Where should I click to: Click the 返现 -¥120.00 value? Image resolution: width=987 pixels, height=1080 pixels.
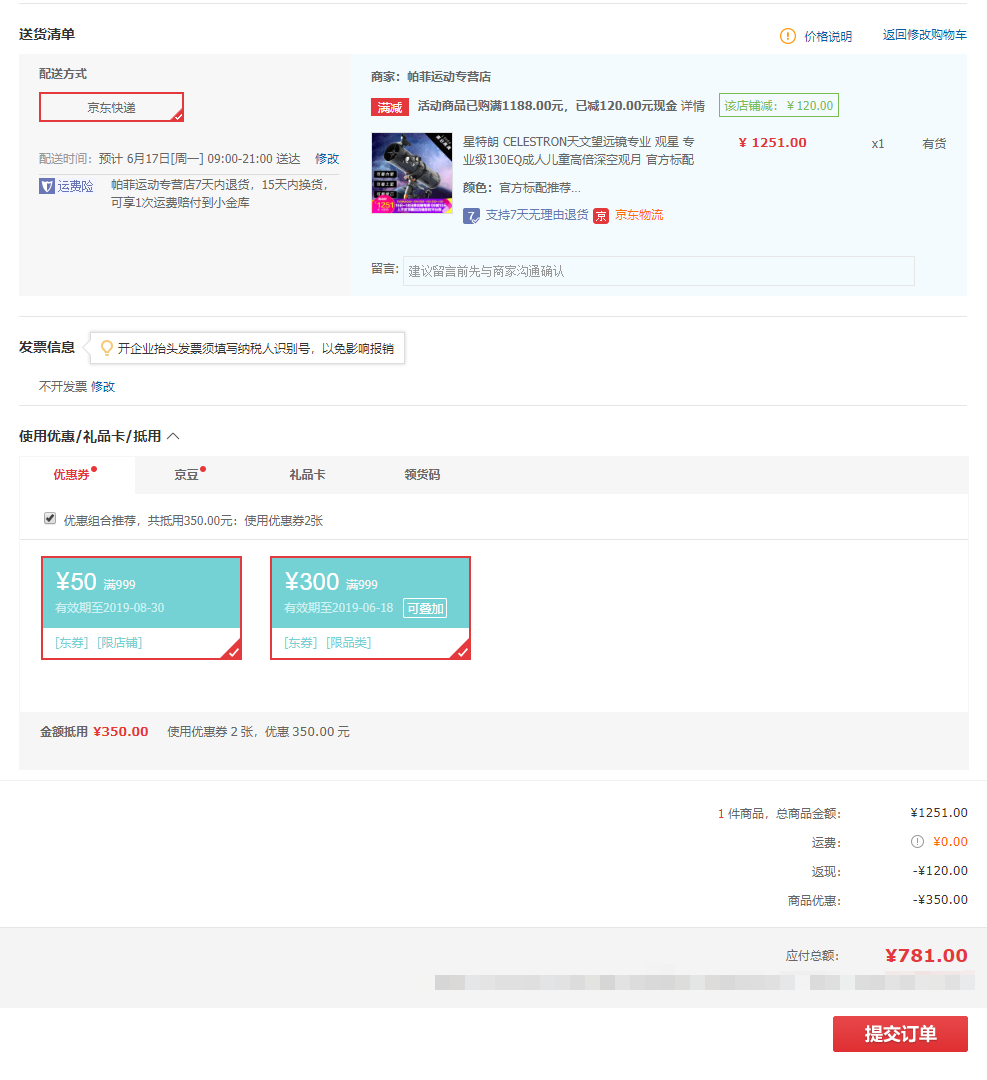940,871
